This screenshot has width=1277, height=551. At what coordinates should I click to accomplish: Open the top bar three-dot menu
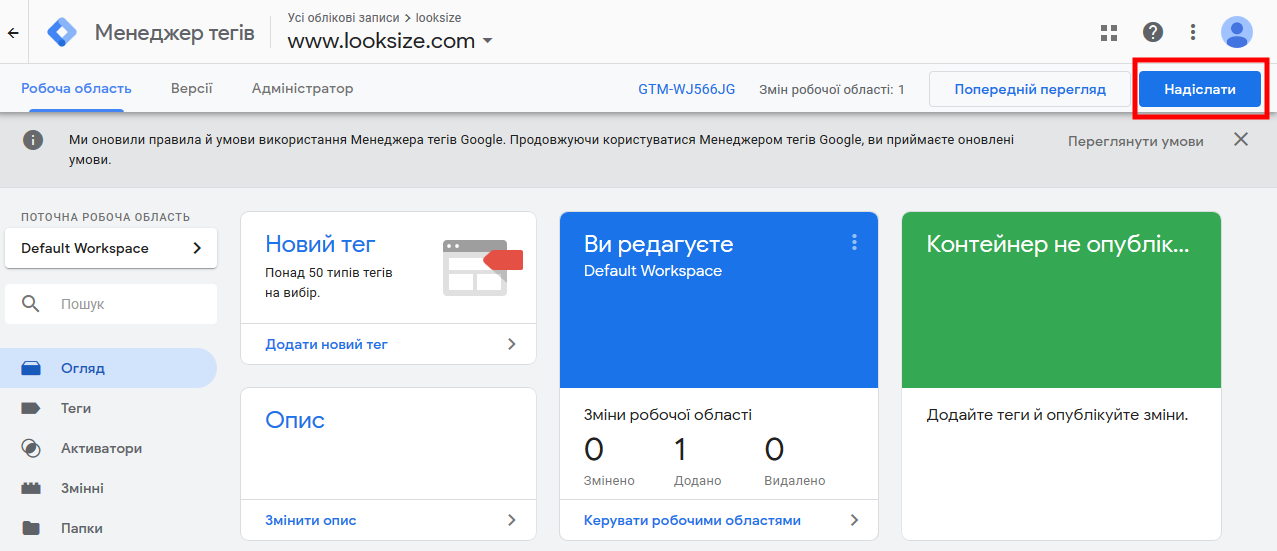1193,32
